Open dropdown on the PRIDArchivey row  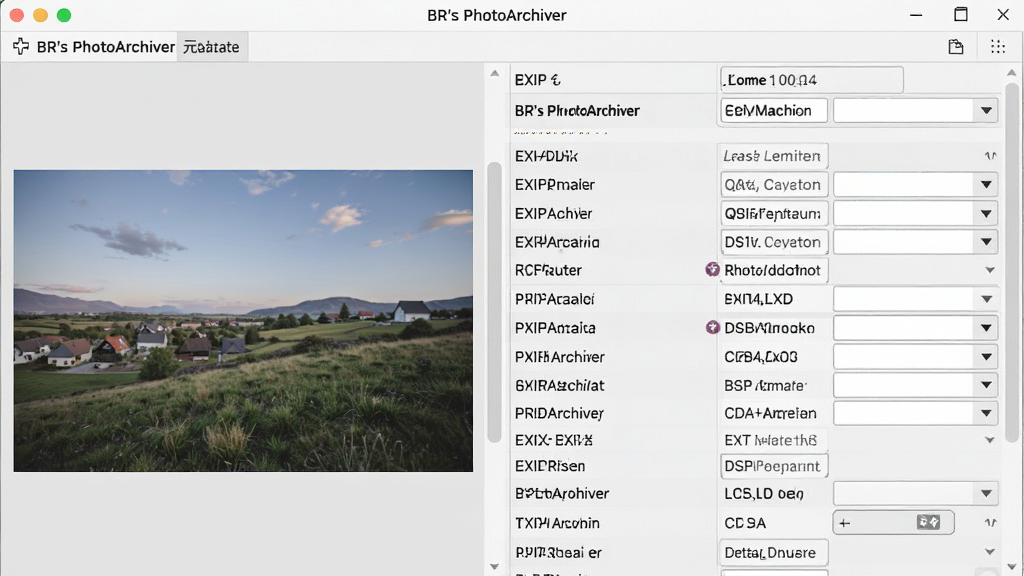tap(986, 413)
